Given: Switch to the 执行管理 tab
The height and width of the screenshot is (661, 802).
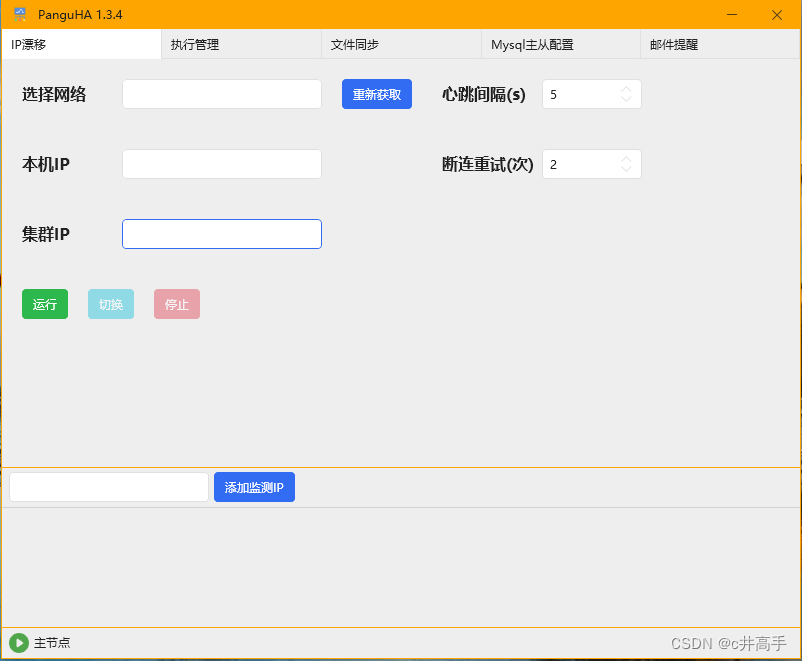Looking at the screenshot, I should point(194,45).
